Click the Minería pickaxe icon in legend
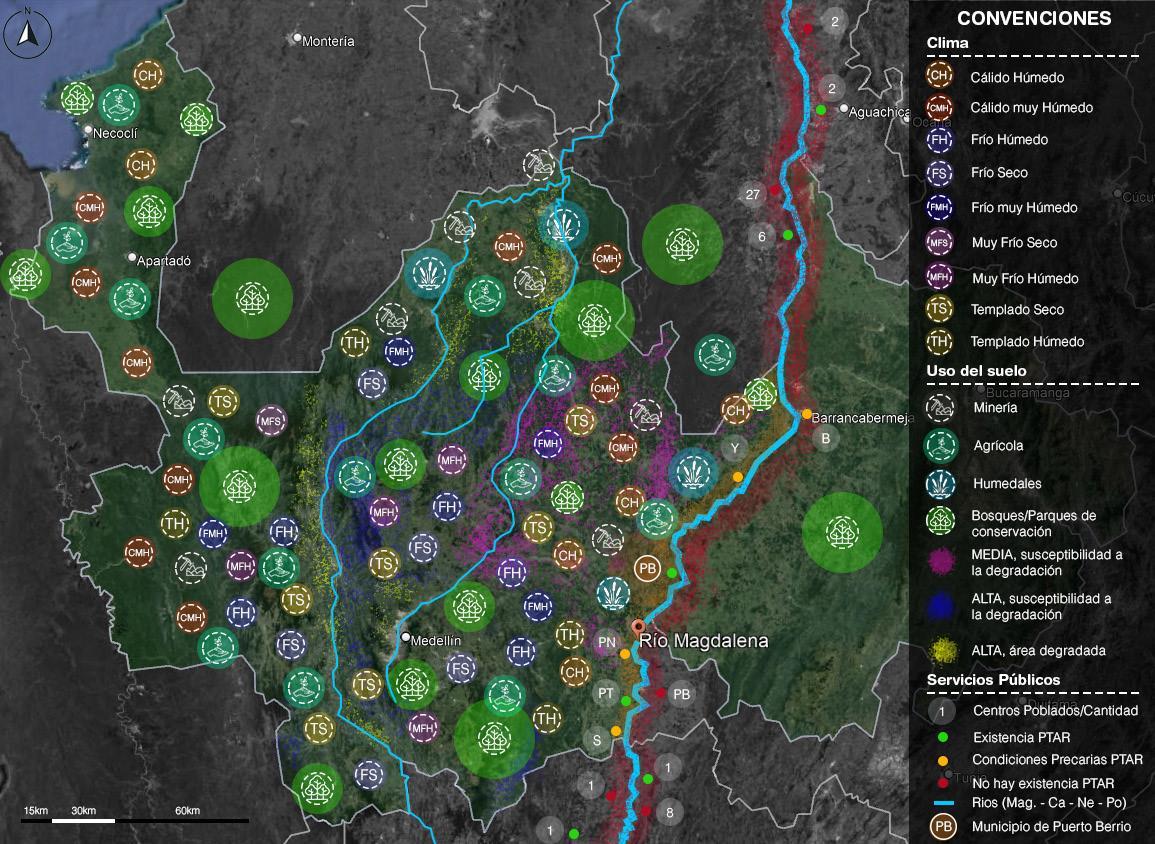Viewport: 1155px width, 844px height. pyautogui.click(x=941, y=407)
